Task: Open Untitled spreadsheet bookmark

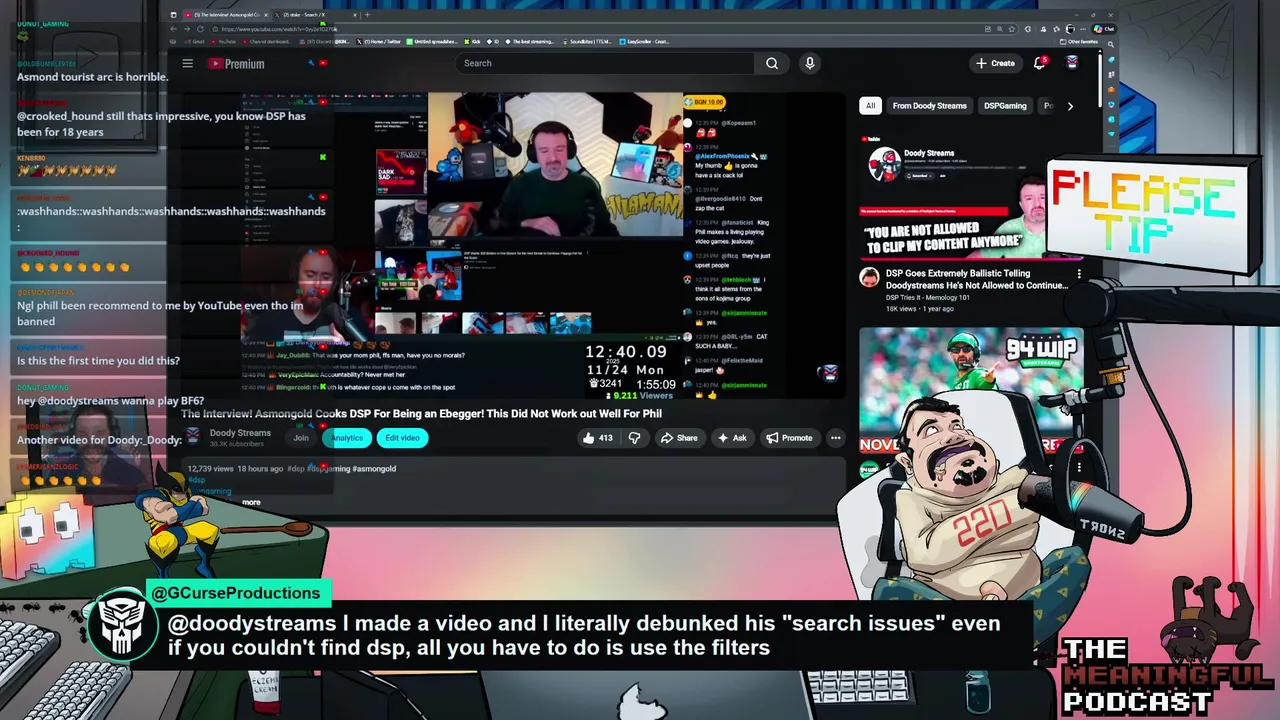Action: 434,42
